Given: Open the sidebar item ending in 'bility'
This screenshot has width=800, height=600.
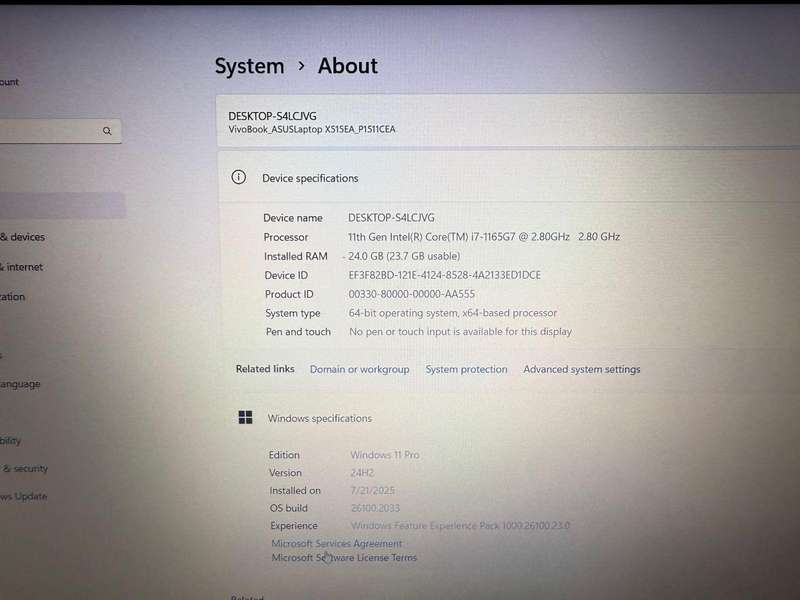Looking at the screenshot, I should [10, 440].
